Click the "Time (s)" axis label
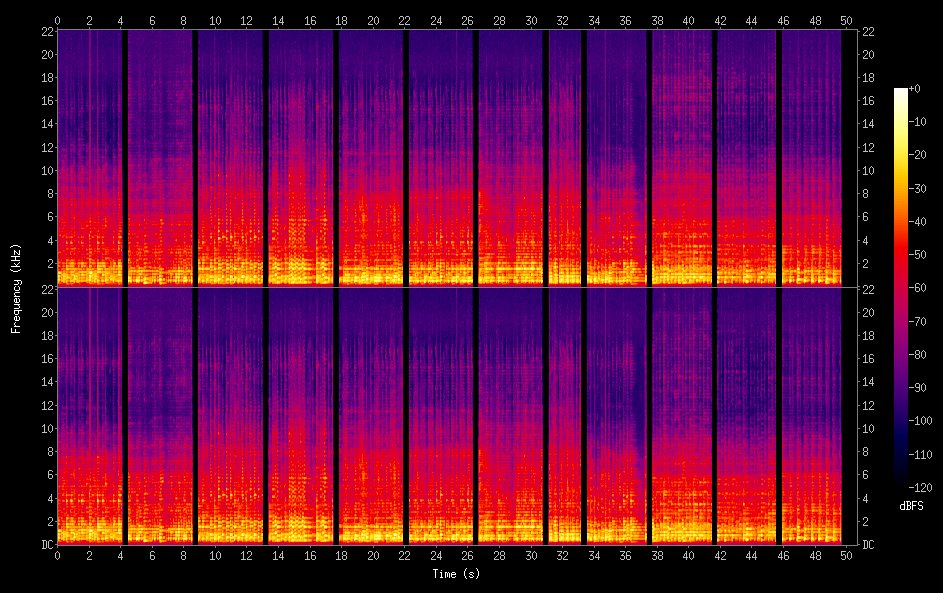Image resolution: width=943 pixels, height=593 pixels. (x=455, y=574)
